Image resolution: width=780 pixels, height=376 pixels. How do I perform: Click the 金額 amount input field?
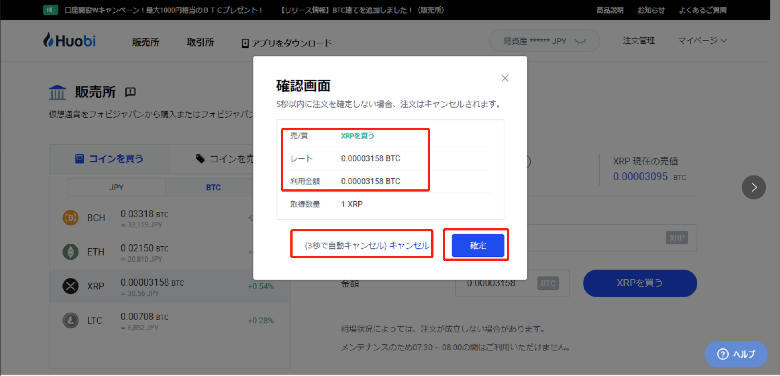coord(512,283)
